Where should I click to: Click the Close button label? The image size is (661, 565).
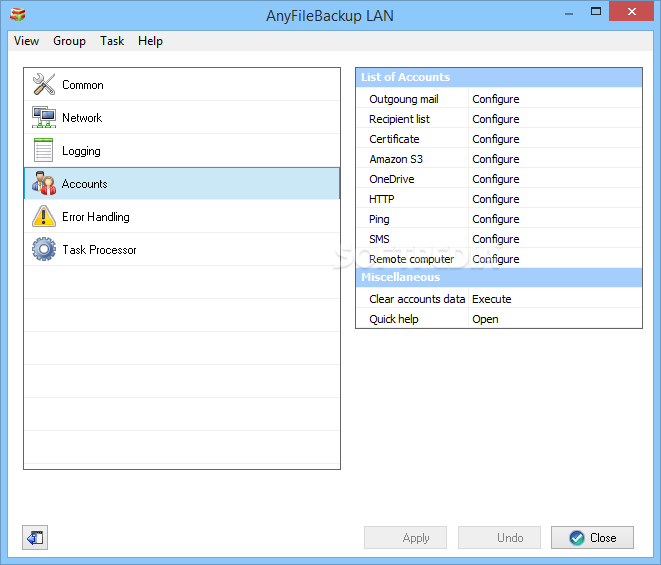coord(603,538)
